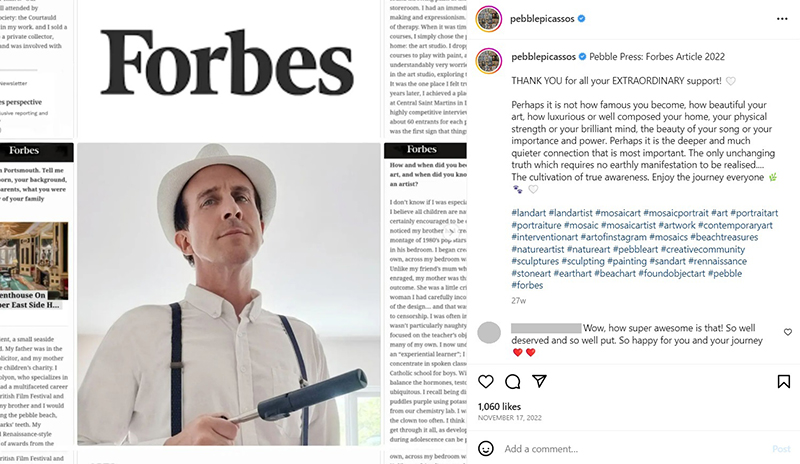Open comment speech bubble icon

[x=512, y=381]
